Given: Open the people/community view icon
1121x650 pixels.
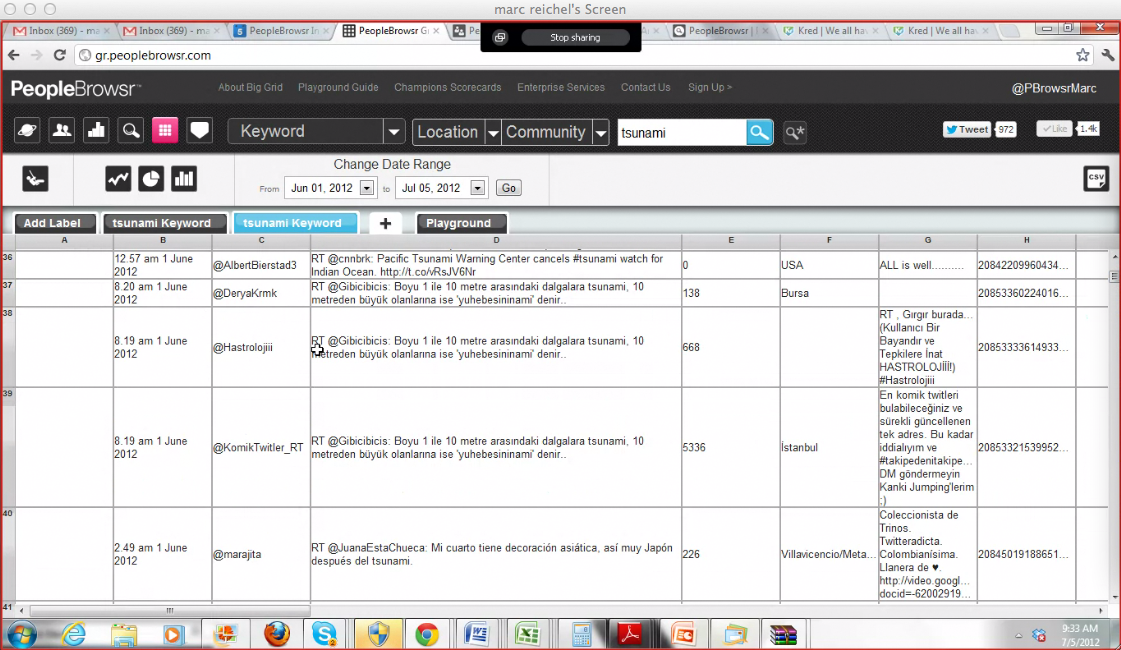Looking at the screenshot, I should coord(62,131).
